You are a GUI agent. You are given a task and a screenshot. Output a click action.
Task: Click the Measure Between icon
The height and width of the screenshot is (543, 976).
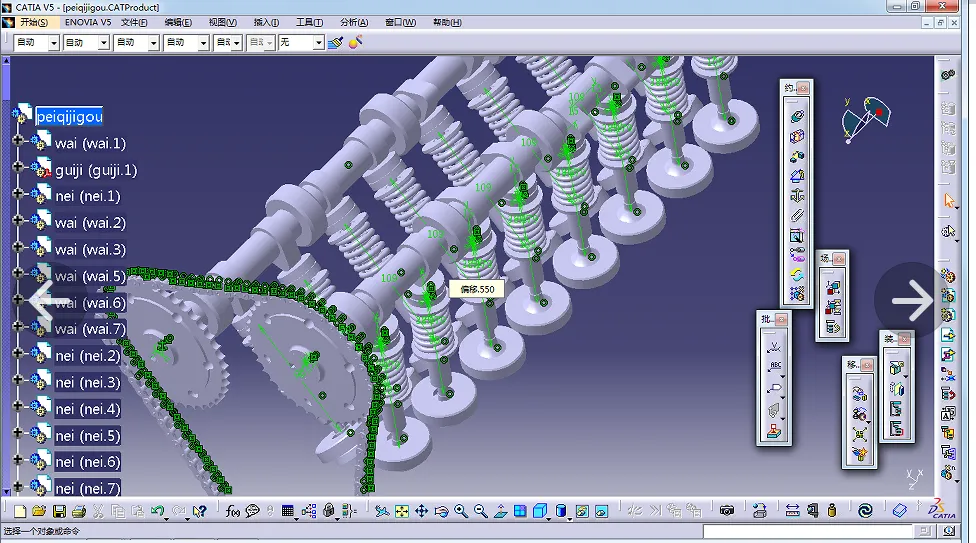tap(792, 511)
